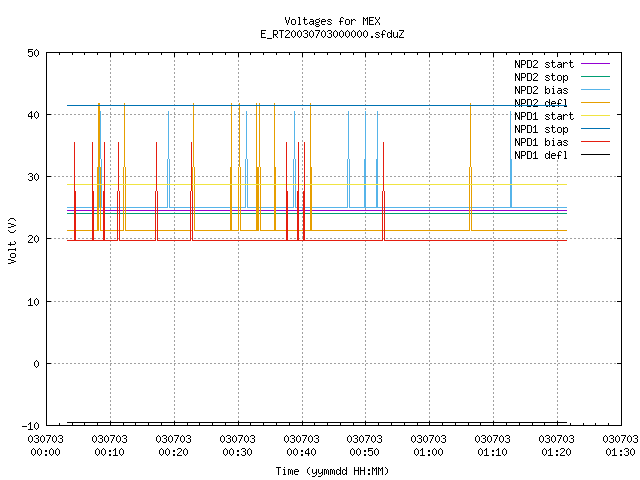640x480 pixels.
Task: Click the 'NPD2 stop' legend label
Action: pos(541,77)
